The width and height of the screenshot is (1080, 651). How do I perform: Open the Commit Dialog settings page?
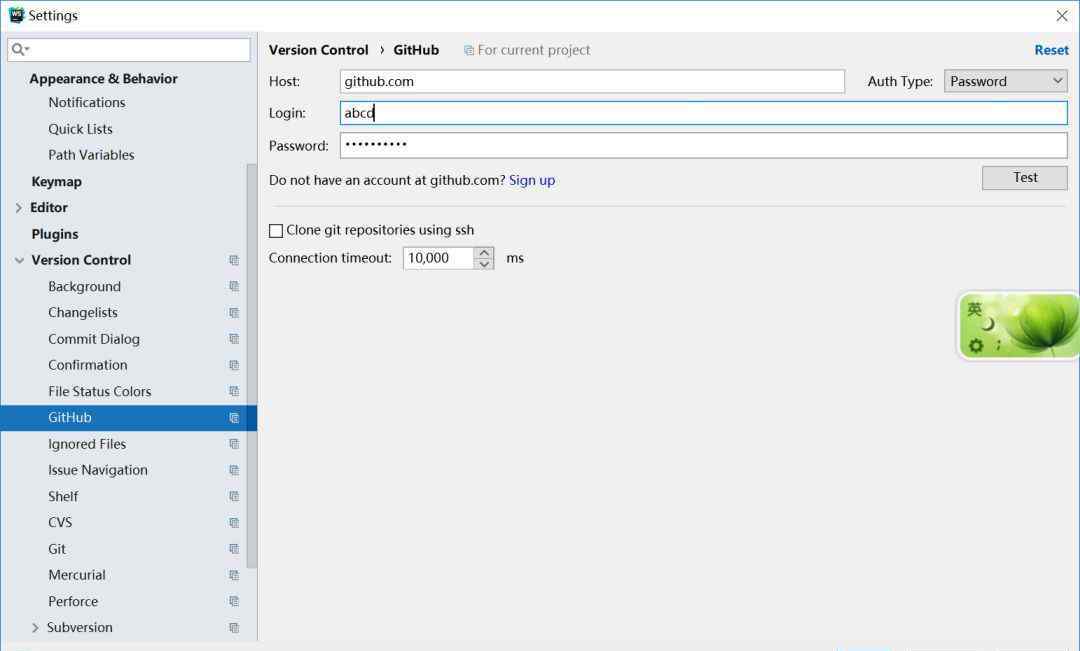[94, 339]
